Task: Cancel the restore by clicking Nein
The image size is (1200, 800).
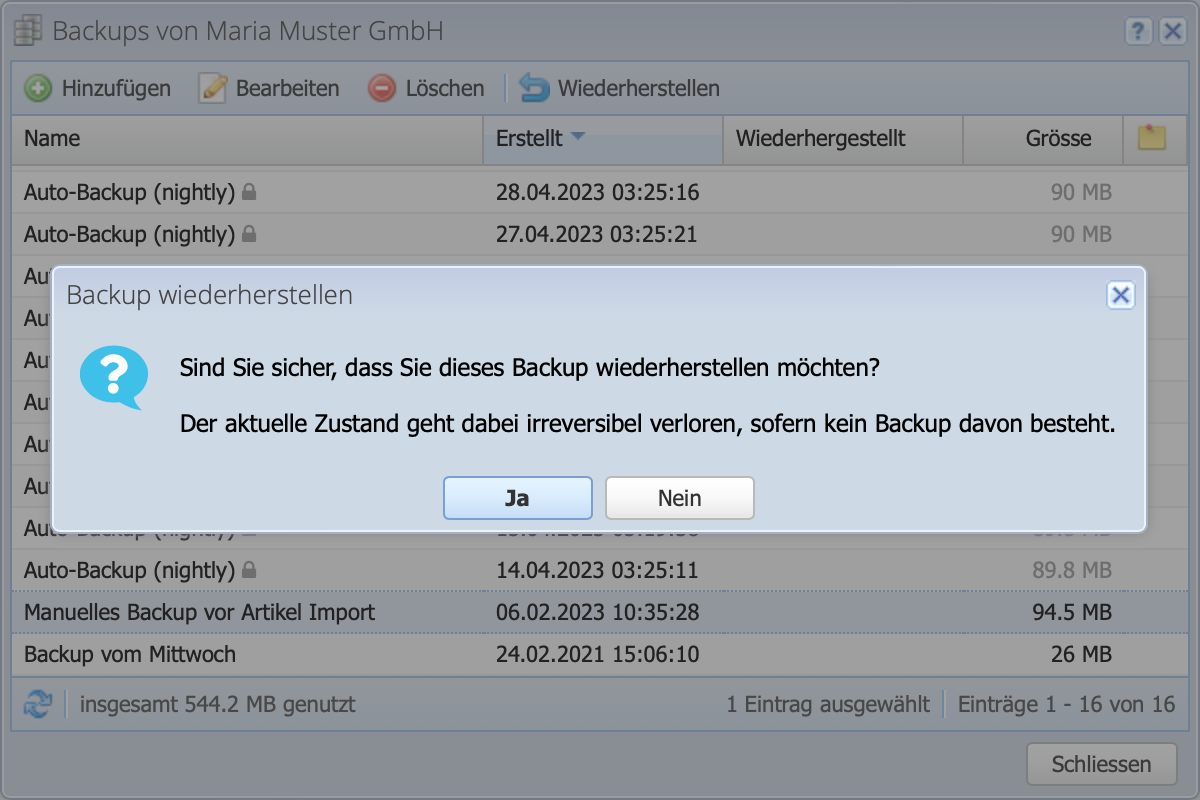Action: click(x=680, y=497)
